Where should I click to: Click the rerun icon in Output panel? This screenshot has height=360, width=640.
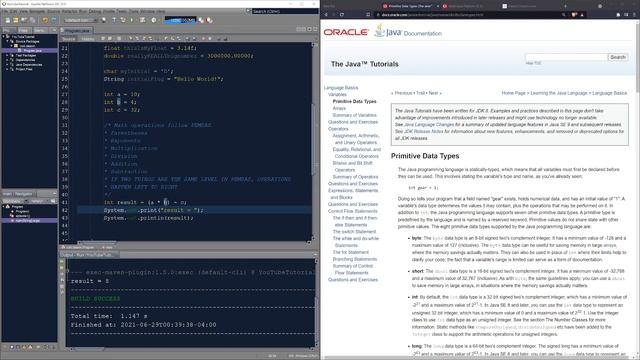click(62, 262)
